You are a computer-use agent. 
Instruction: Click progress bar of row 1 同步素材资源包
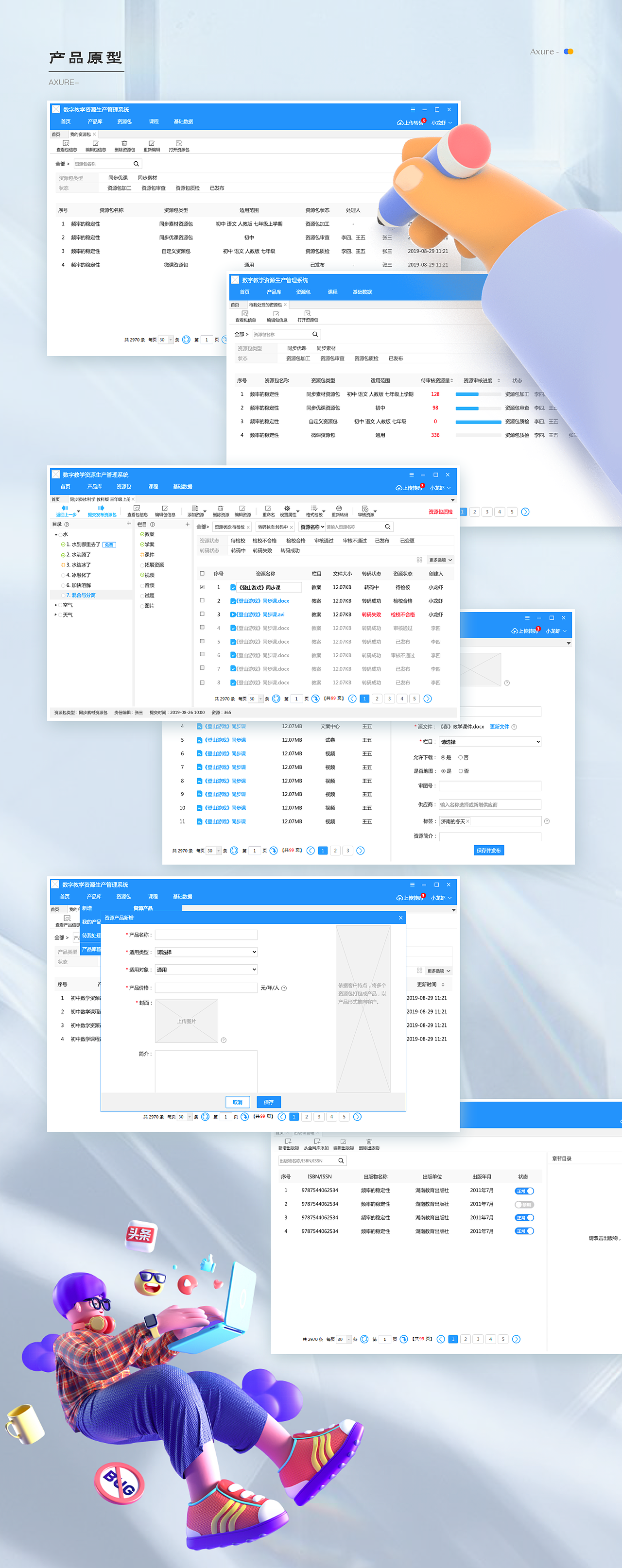pyautogui.click(x=478, y=394)
